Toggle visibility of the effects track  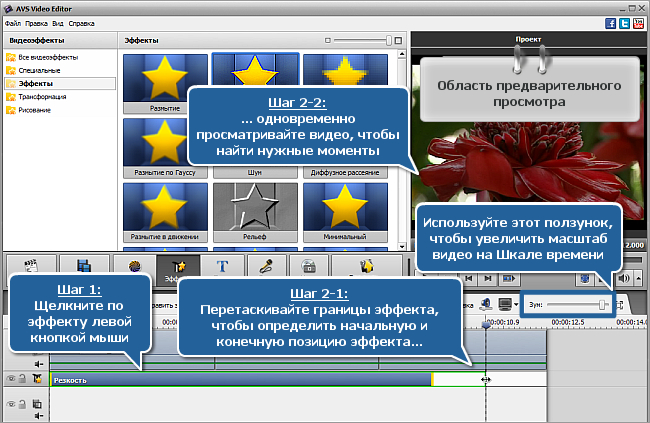point(11,379)
